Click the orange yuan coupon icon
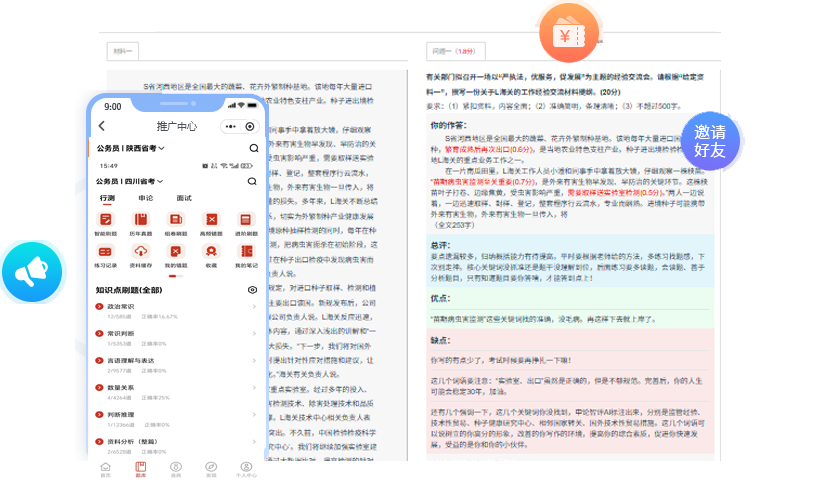Viewport: 822px width, 504px height. click(569, 34)
